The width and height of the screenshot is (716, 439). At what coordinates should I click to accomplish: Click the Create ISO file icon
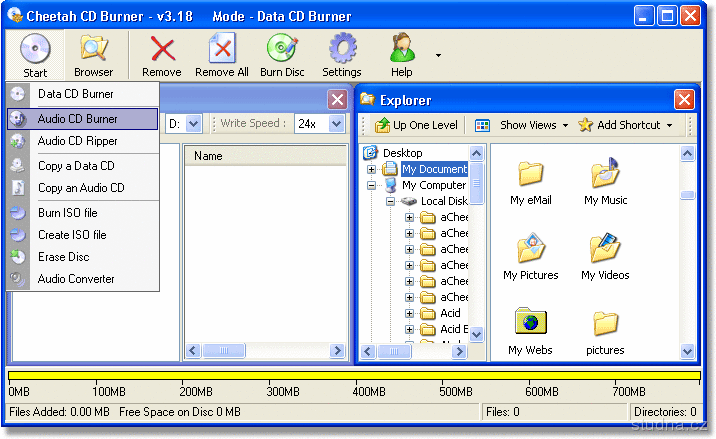18,234
